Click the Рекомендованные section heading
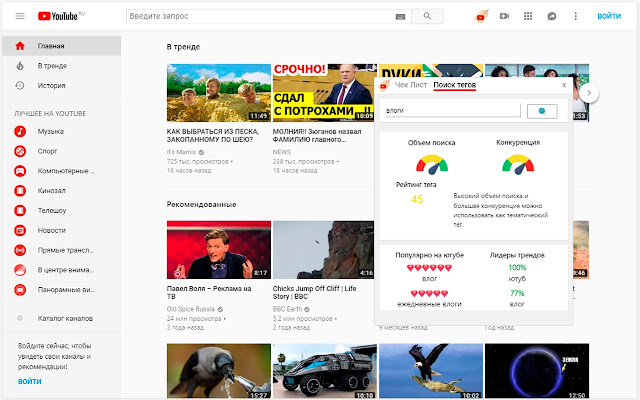 (201, 204)
